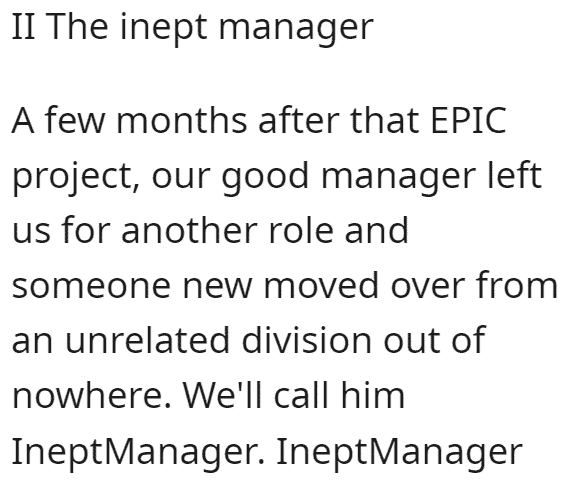Screen dimensions: 565x481
Task: Click the word "another"
Action: [189, 230]
